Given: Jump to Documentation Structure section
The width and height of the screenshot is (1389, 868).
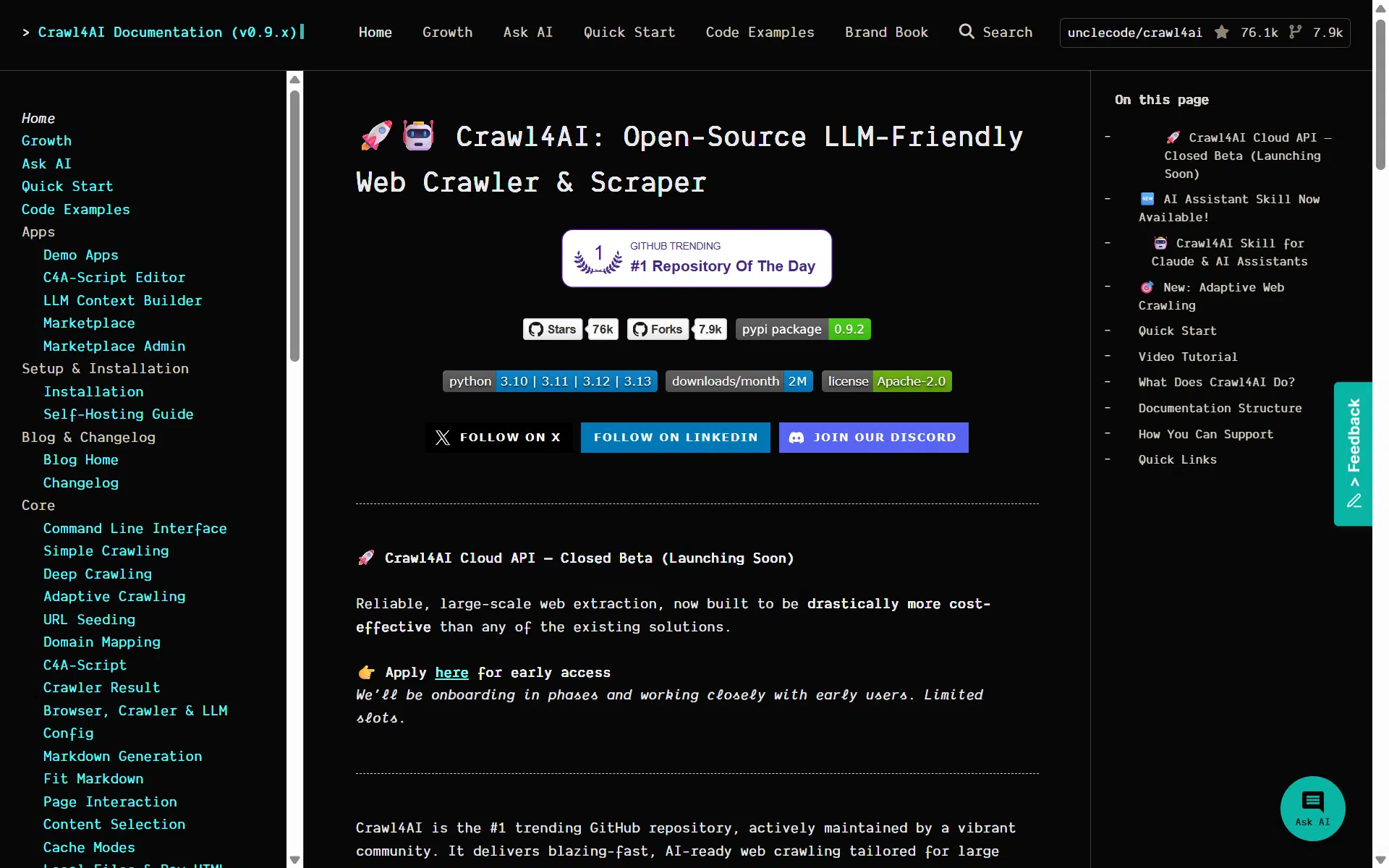Looking at the screenshot, I should 1220,408.
